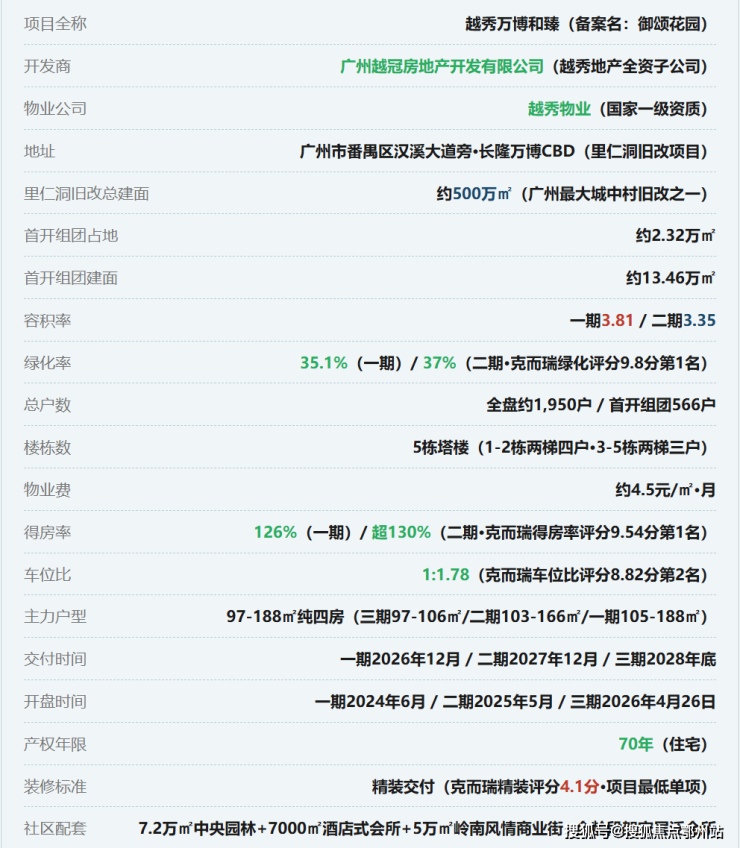
Task: Click the text （国家一级资质）
Action: [x=653, y=109]
